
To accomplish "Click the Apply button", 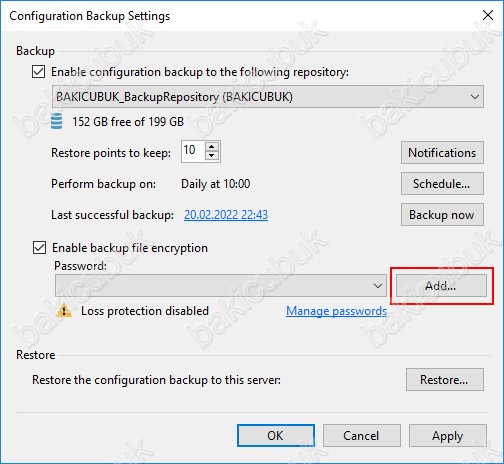I will click(x=448, y=436).
